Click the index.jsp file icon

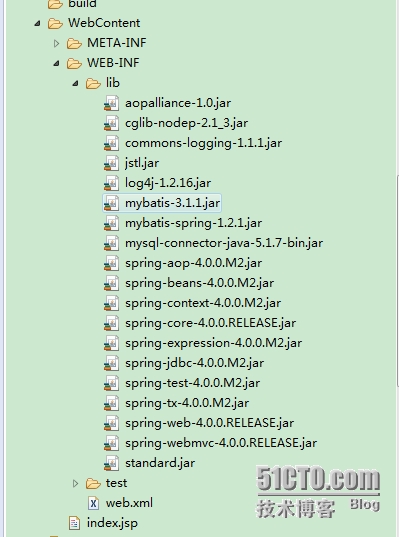pyautogui.click(x=74, y=523)
